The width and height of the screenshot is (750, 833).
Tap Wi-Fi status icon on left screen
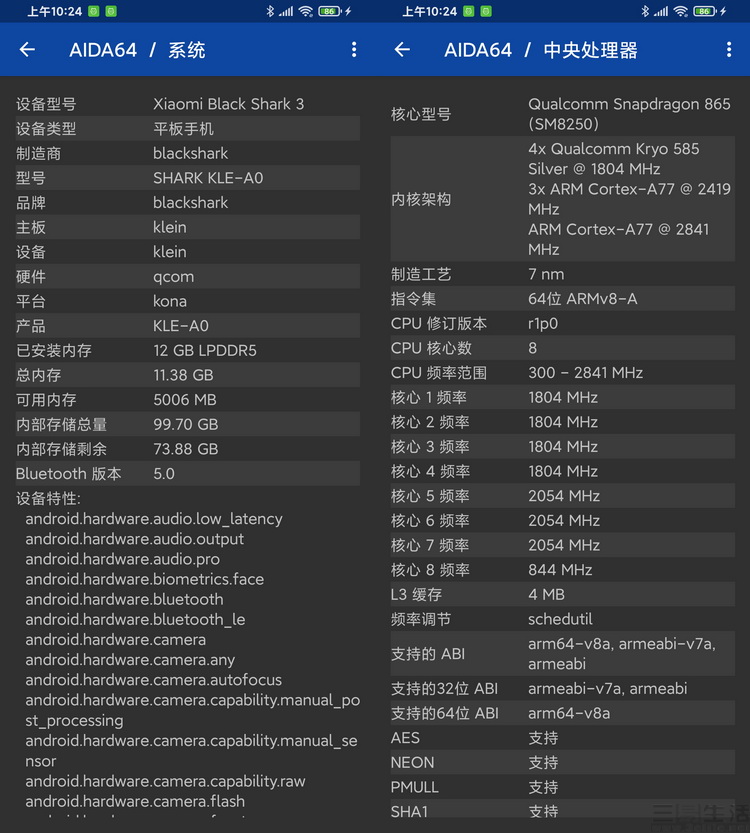(x=305, y=11)
